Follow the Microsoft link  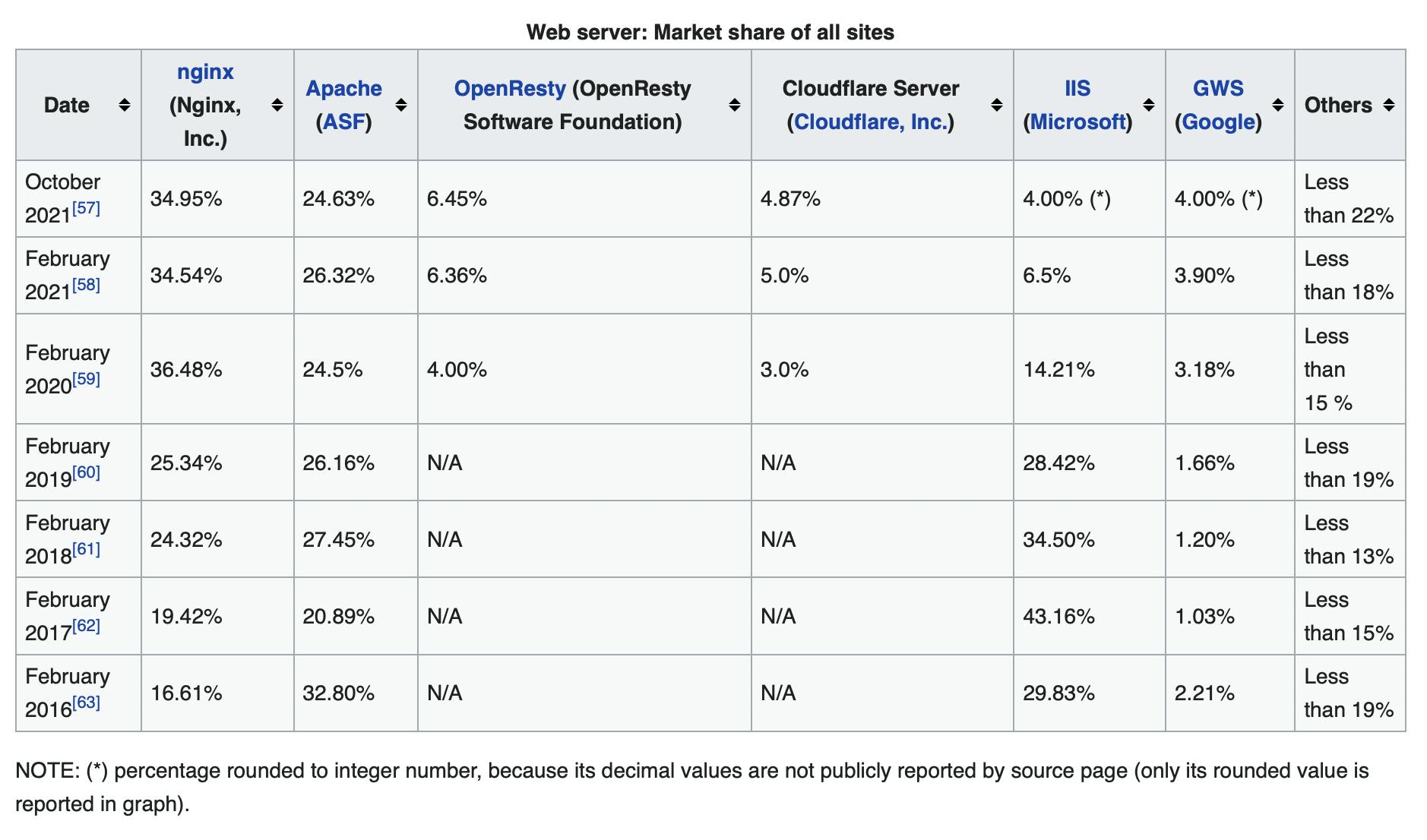point(1077,122)
